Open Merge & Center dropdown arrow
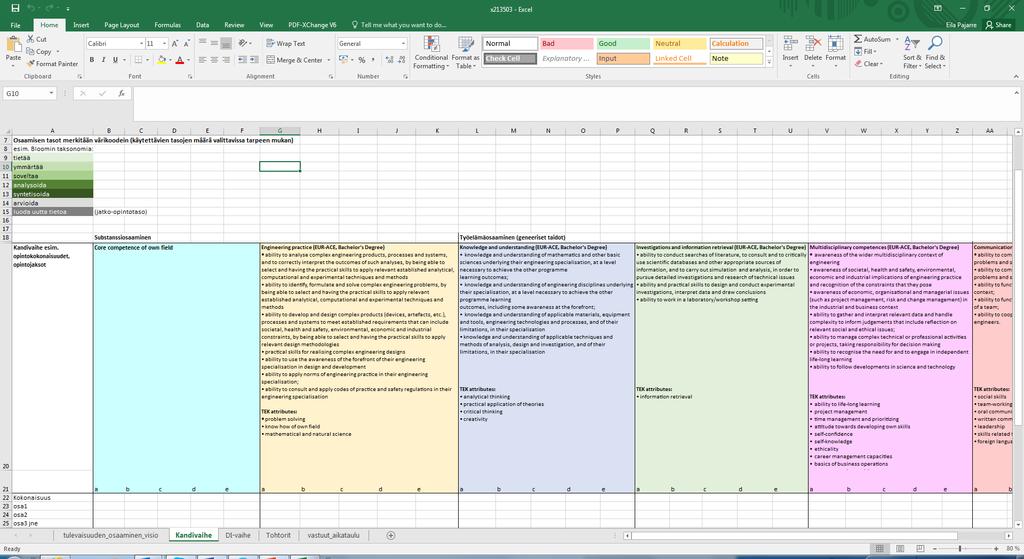 pos(328,59)
